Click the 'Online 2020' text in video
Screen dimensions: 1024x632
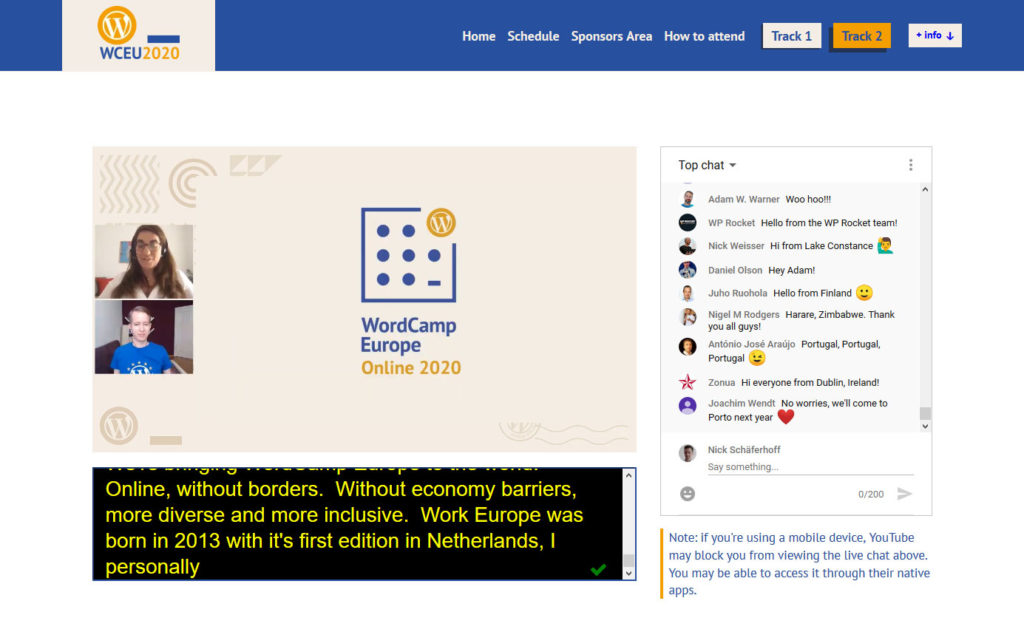(x=411, y=368)
